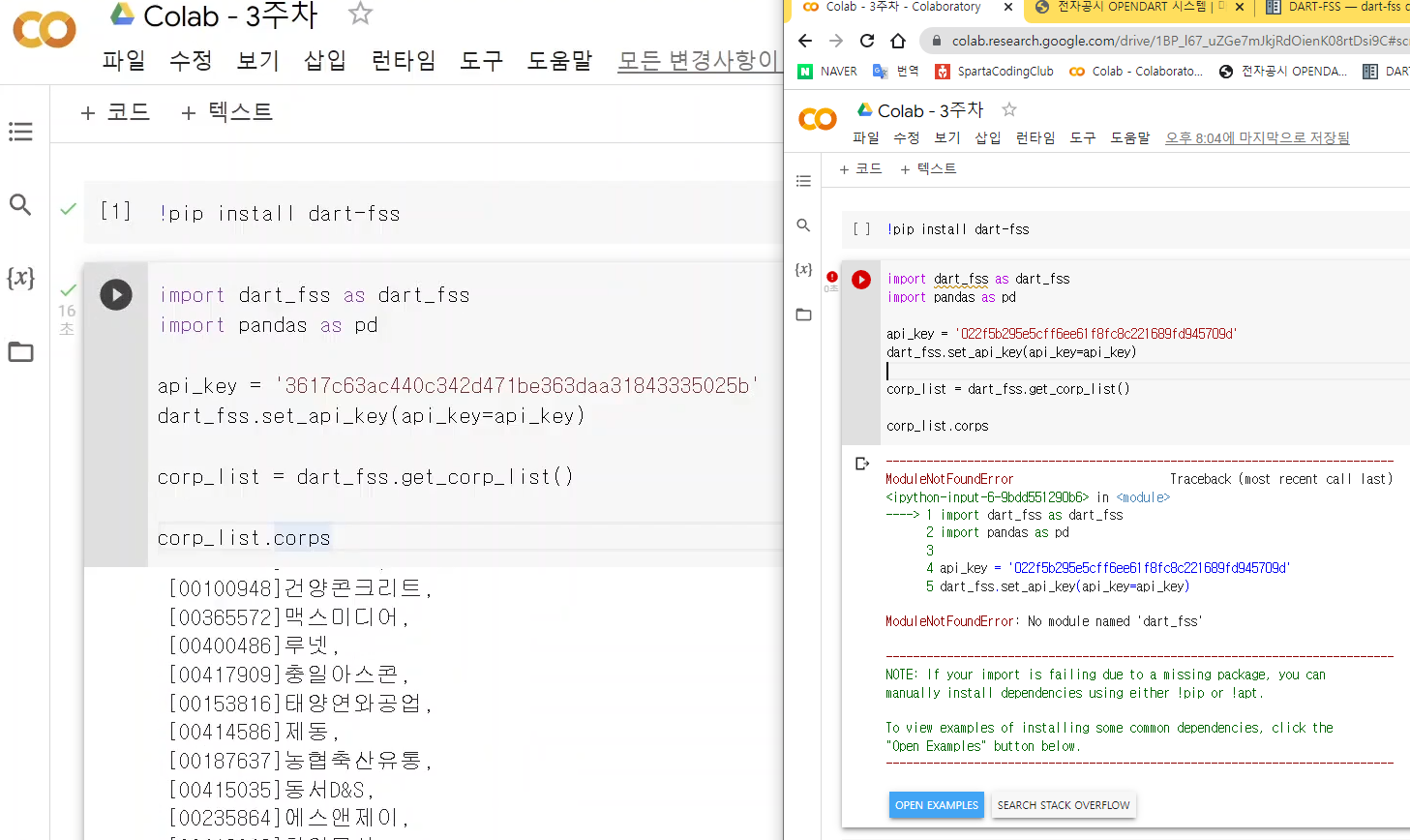Close the 전자공시 OPENDART browser tab
1410x840 pixels.
click(x=1240, y=7)
